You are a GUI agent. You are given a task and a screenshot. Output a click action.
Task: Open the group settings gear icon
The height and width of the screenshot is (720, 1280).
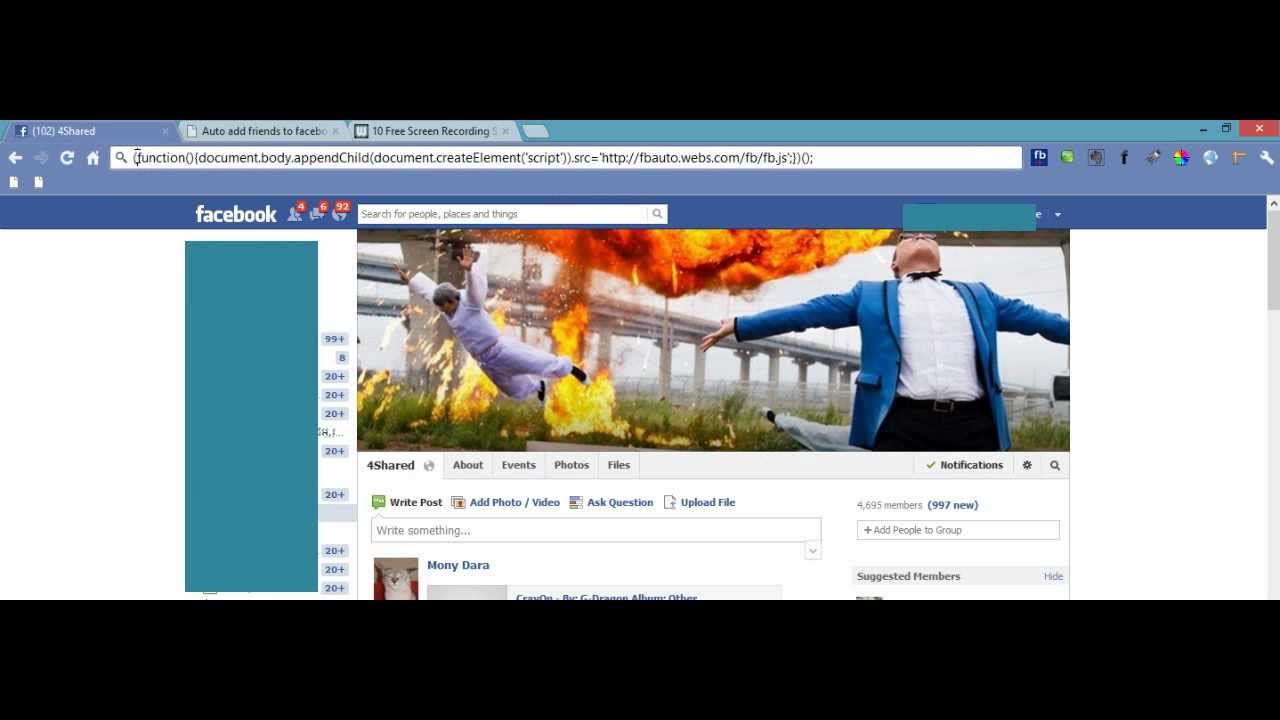[x=1027, y=465]
